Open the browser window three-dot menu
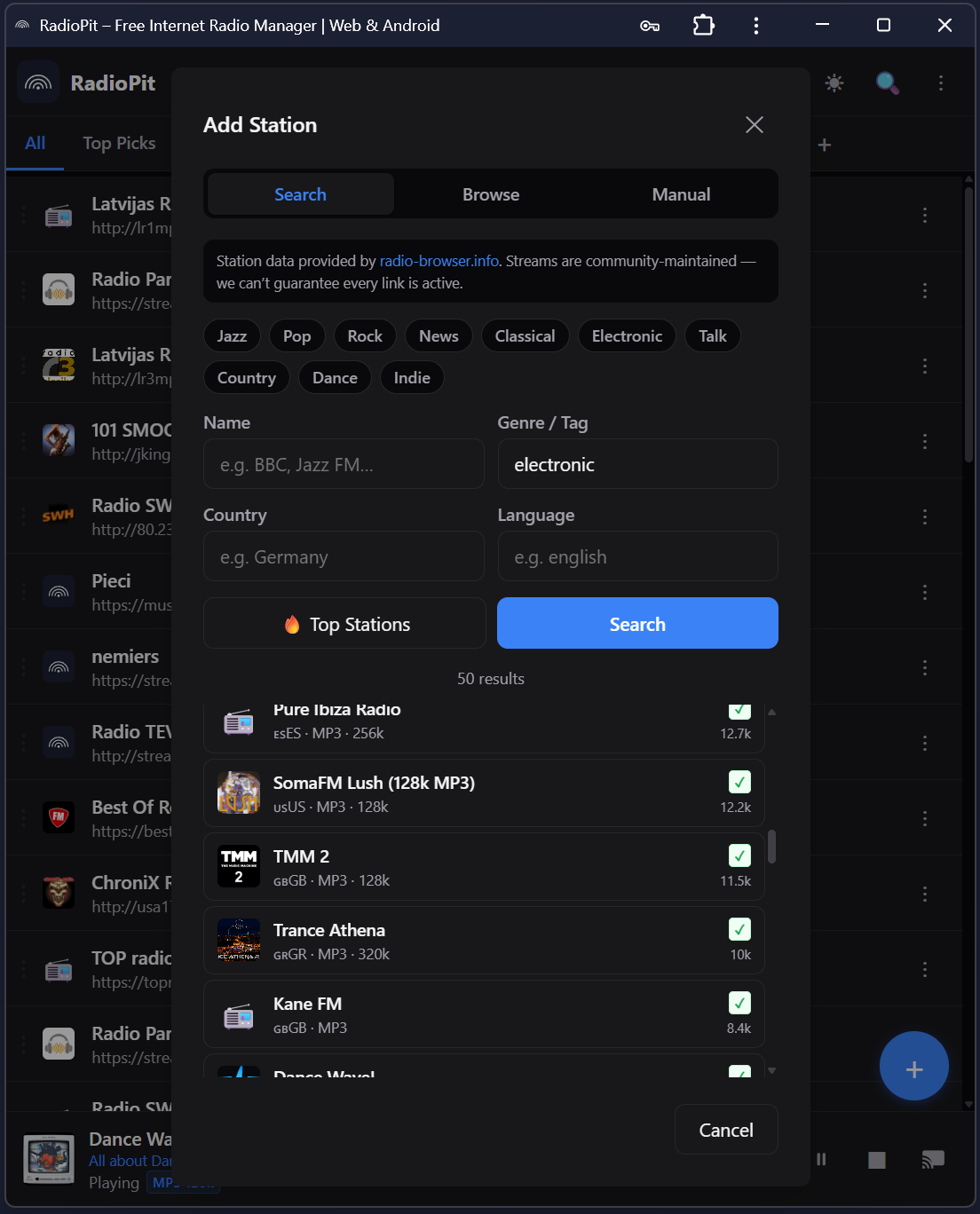 pos(755,26)
